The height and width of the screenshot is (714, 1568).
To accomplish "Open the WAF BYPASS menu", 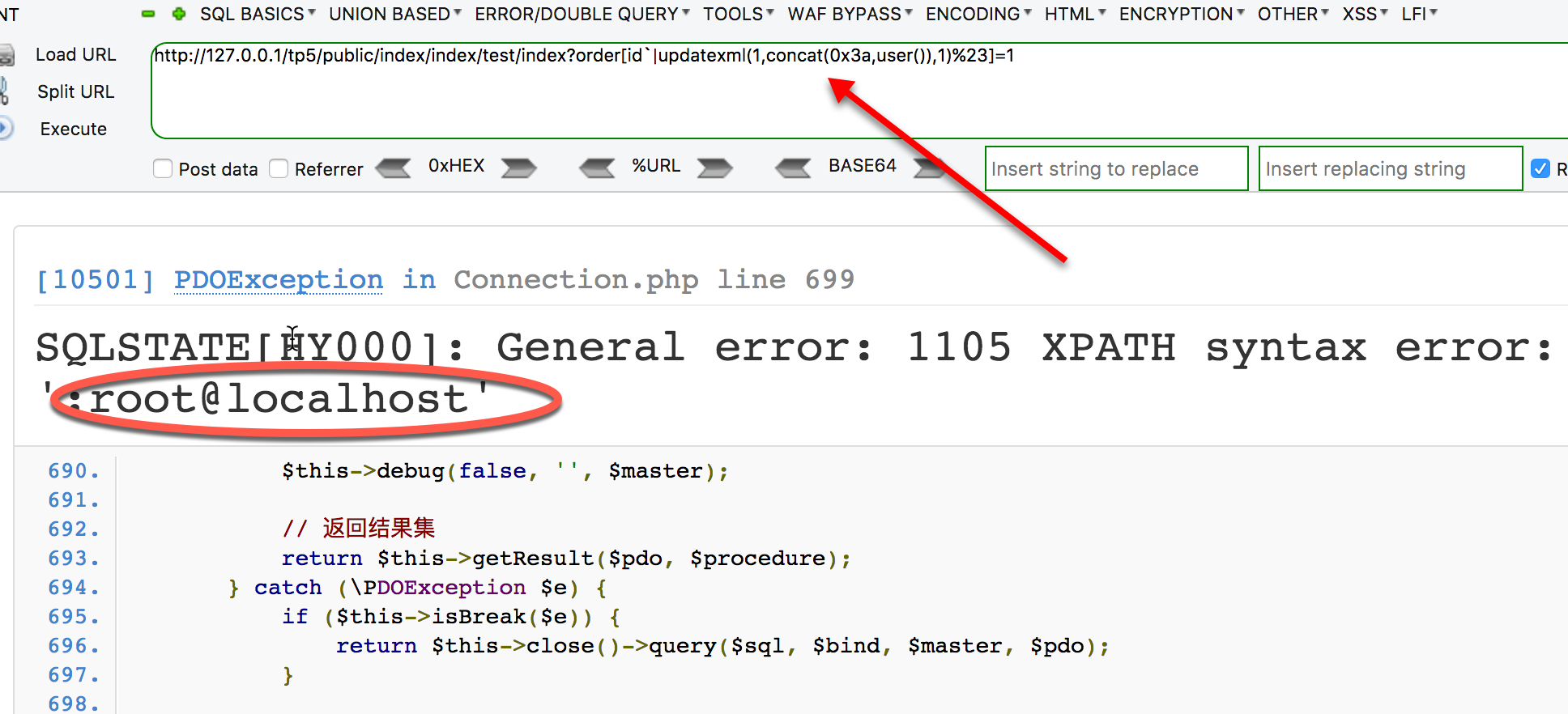I will click(850, 14).
